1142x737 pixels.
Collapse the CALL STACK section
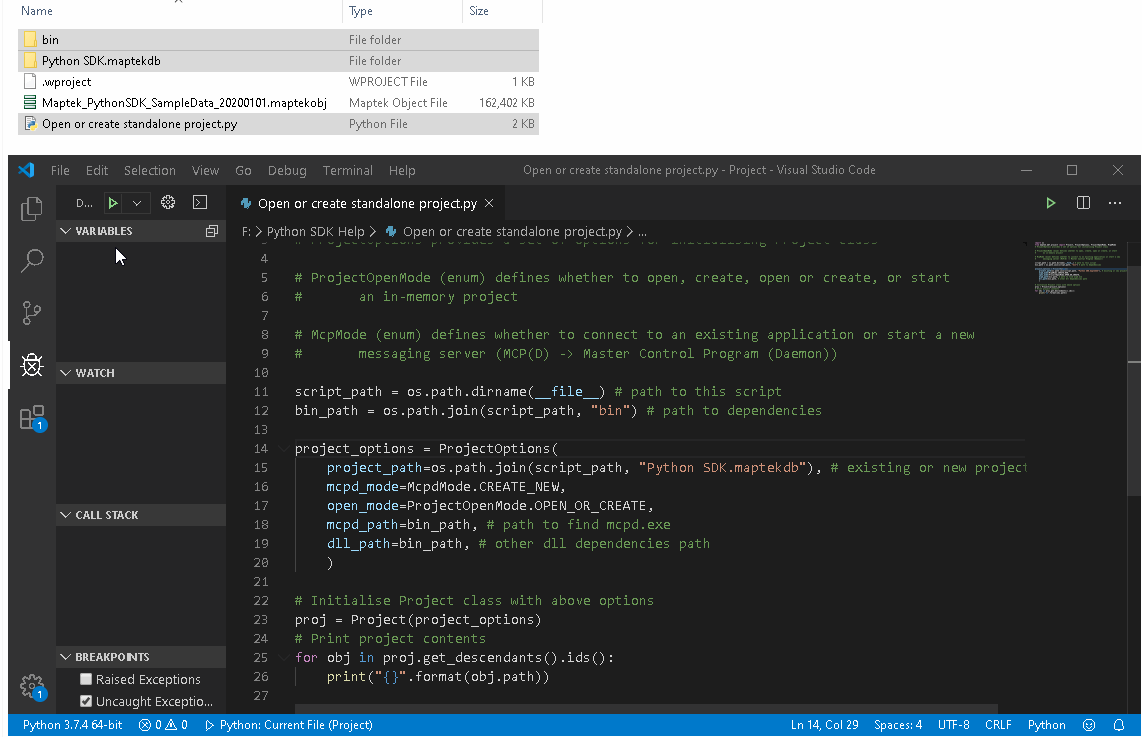click(66, 515)
